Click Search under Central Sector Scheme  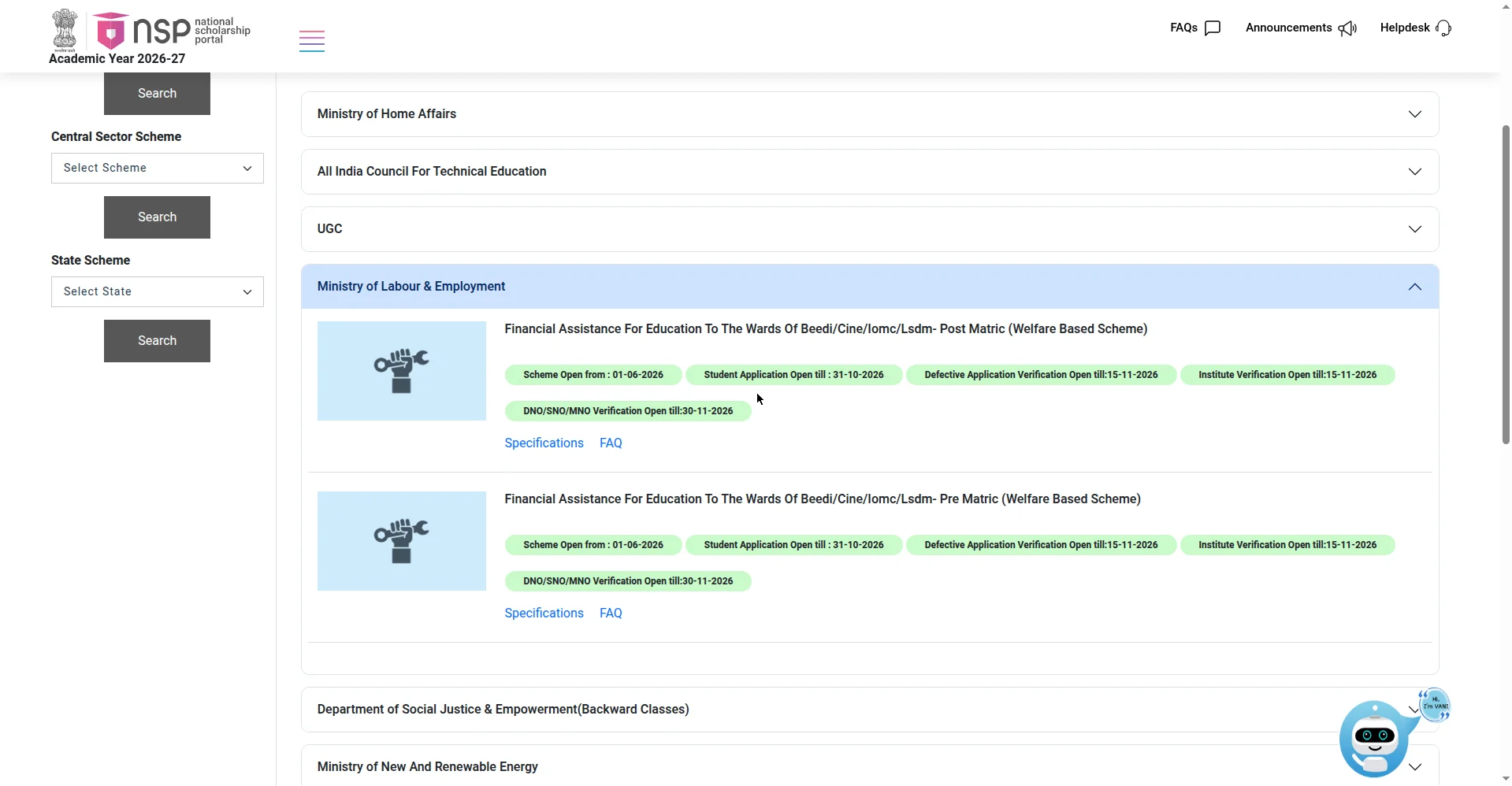(157, 217)
